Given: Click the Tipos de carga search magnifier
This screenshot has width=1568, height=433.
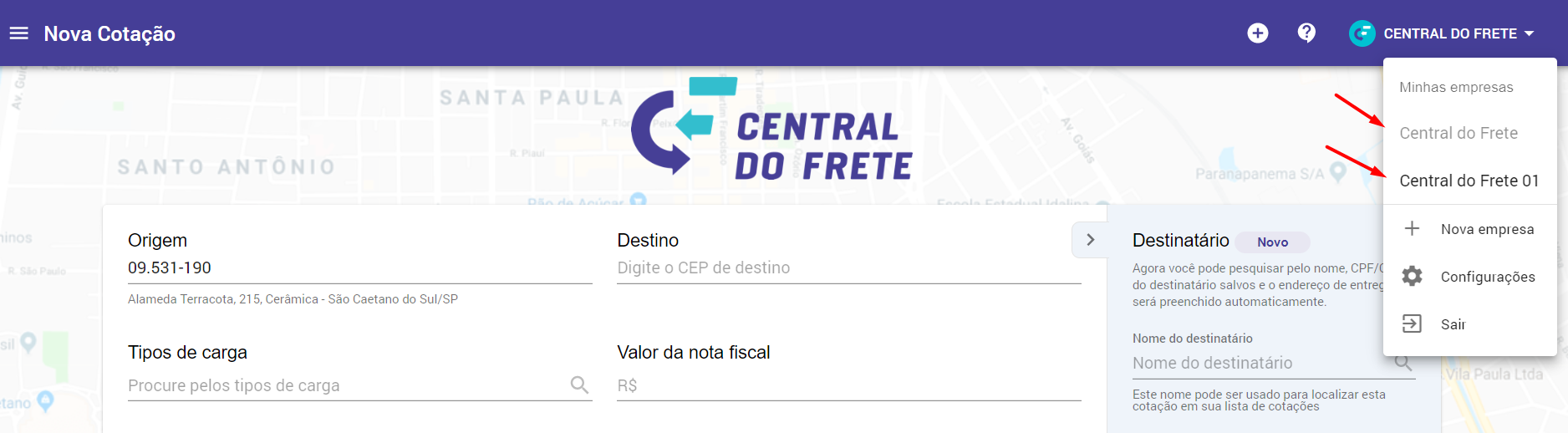Looking at the screenshot, I should click(579, 385).
